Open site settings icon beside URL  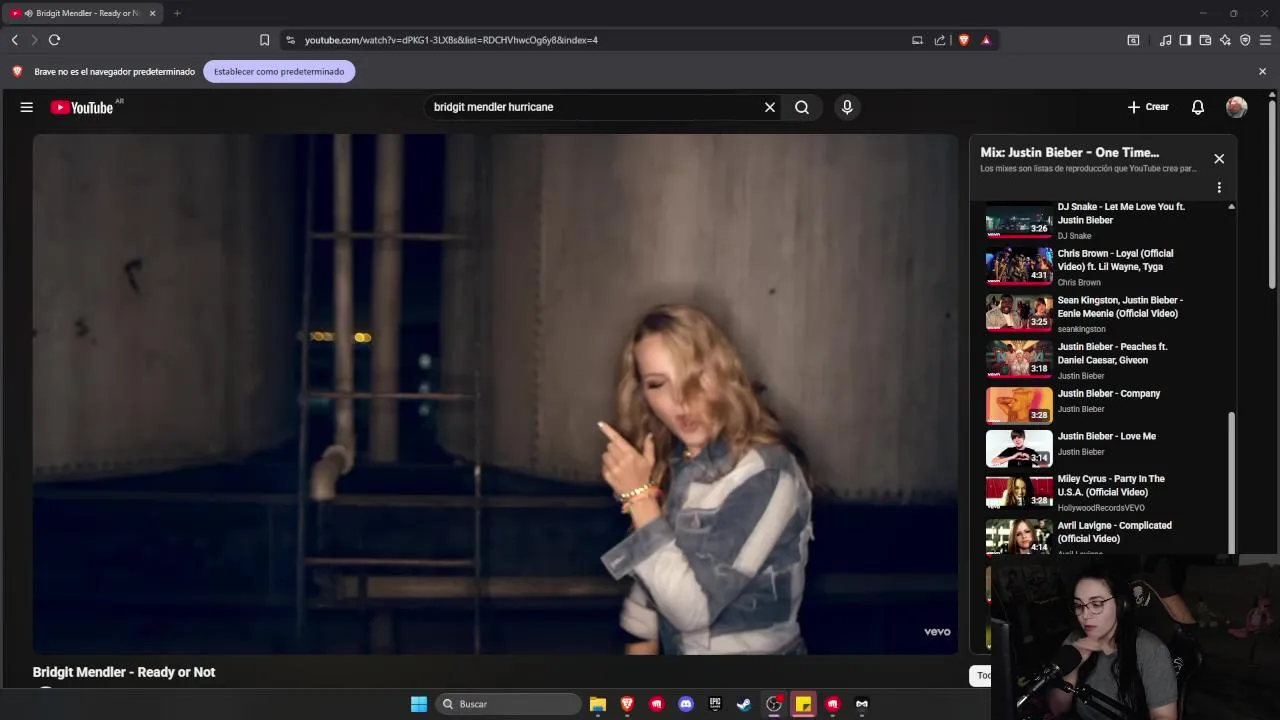291,40
